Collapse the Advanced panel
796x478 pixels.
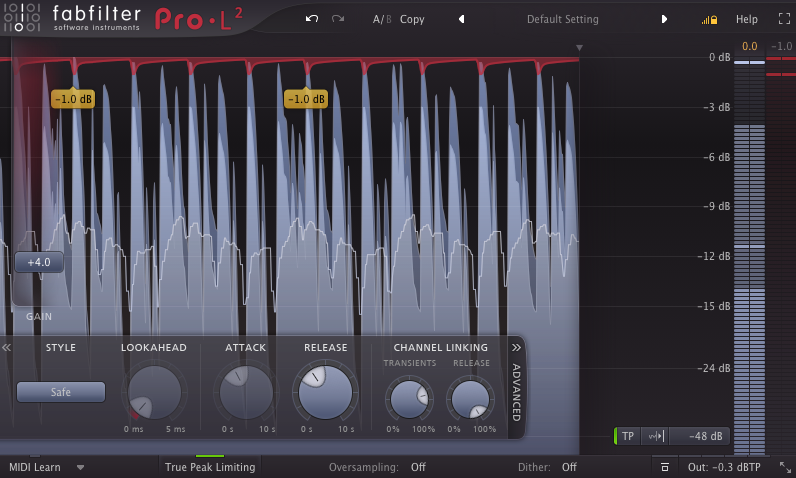517,347
